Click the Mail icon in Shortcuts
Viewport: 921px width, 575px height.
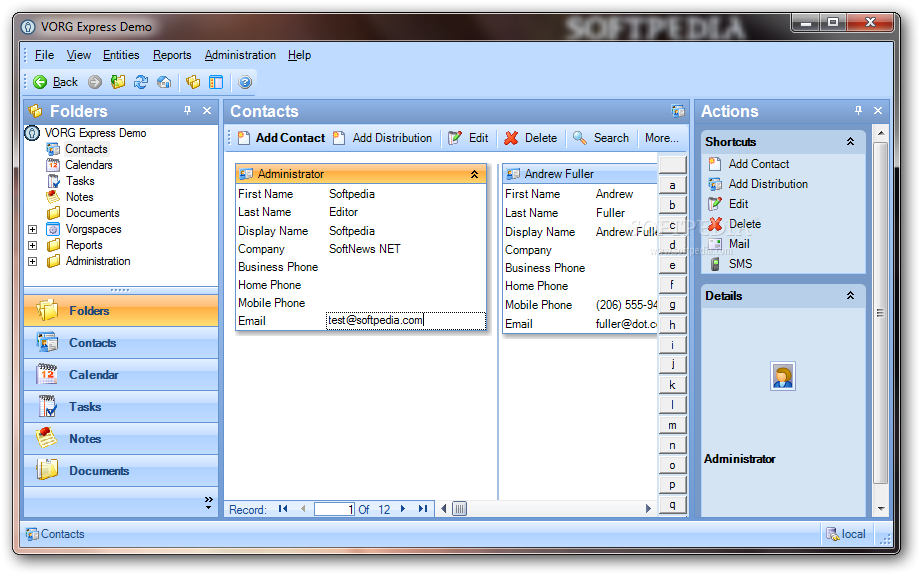click(x=715, y=244)
